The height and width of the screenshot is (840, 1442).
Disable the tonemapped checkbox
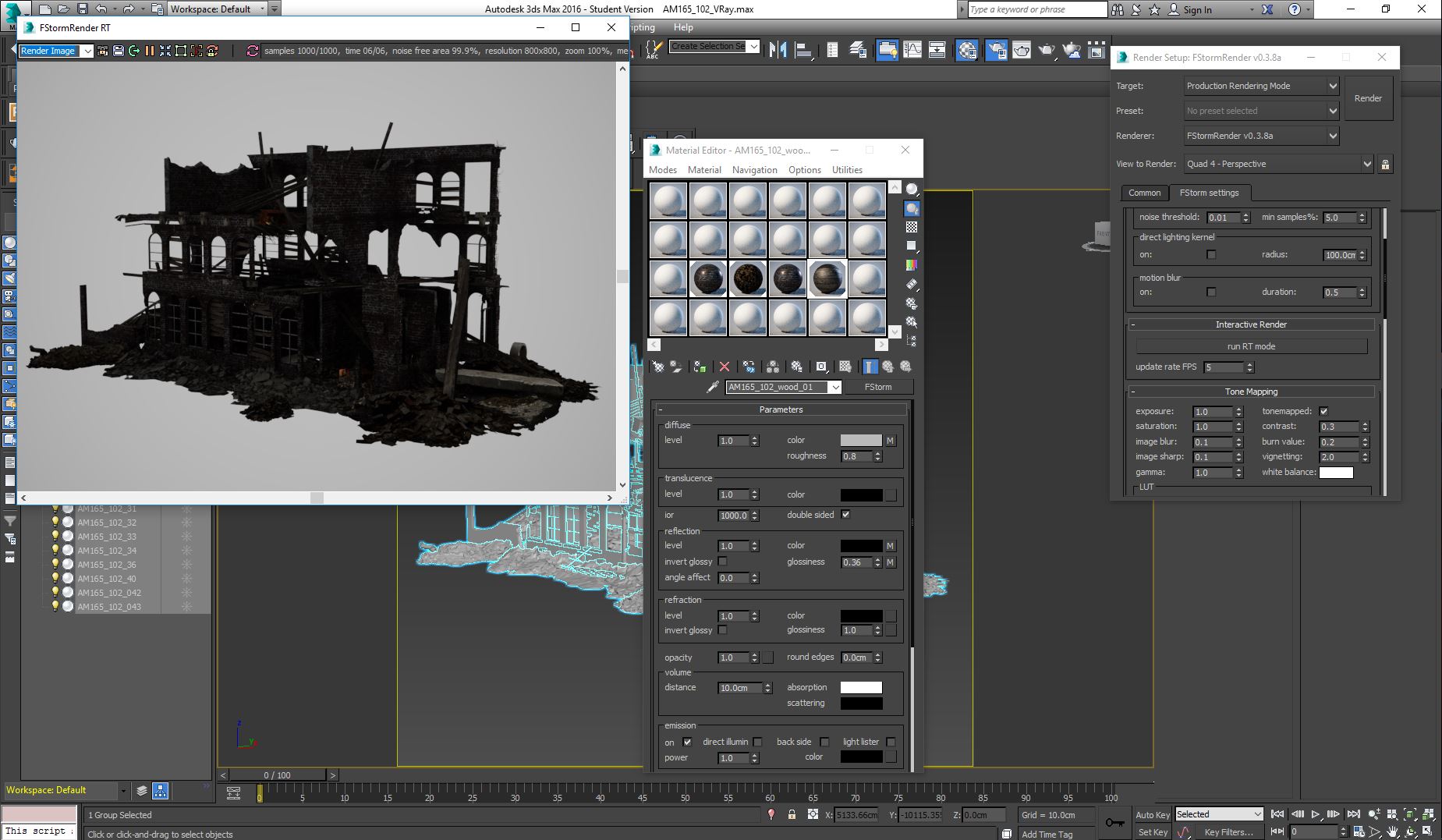tap(1323, 411)
